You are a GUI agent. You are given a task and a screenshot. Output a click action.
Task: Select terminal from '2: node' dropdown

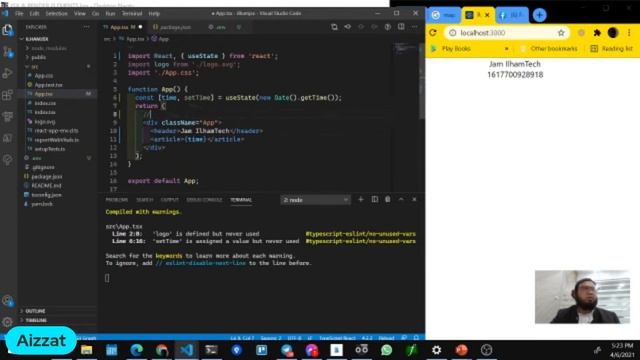[316, 200]
